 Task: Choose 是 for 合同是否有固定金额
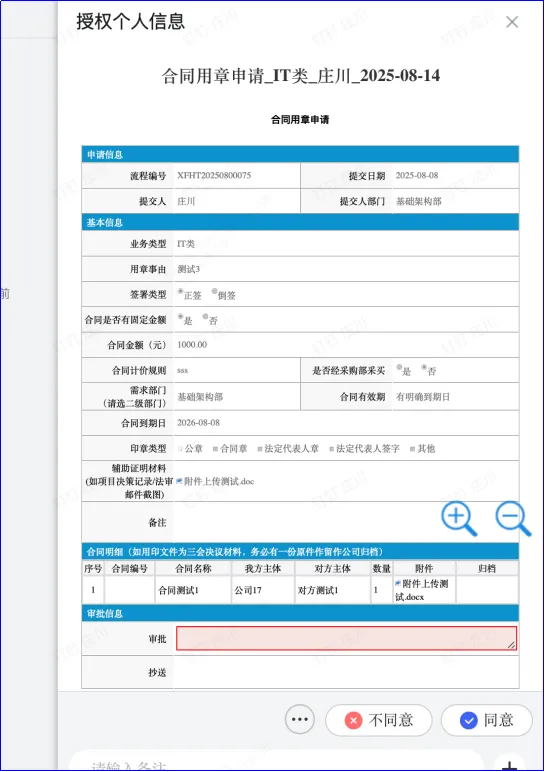(x=181, y=317)
